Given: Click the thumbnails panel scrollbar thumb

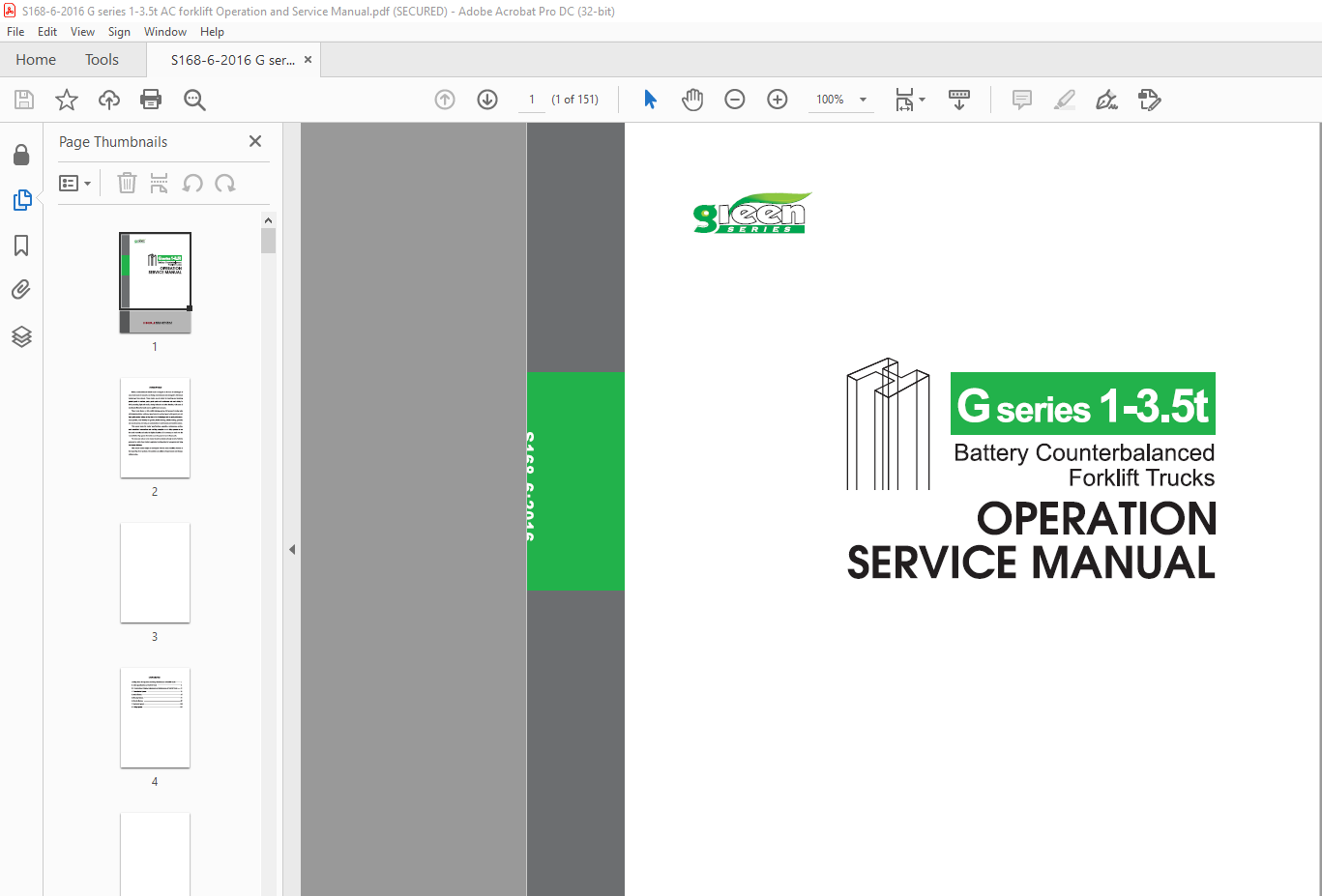Looking at the screenshot, I should (268, 241).
